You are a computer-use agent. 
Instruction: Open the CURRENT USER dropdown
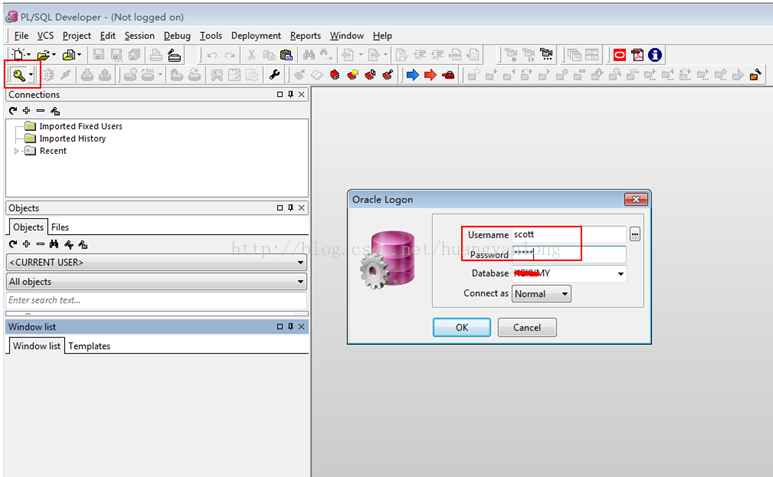pyautogui.click(x=300, y=262)
